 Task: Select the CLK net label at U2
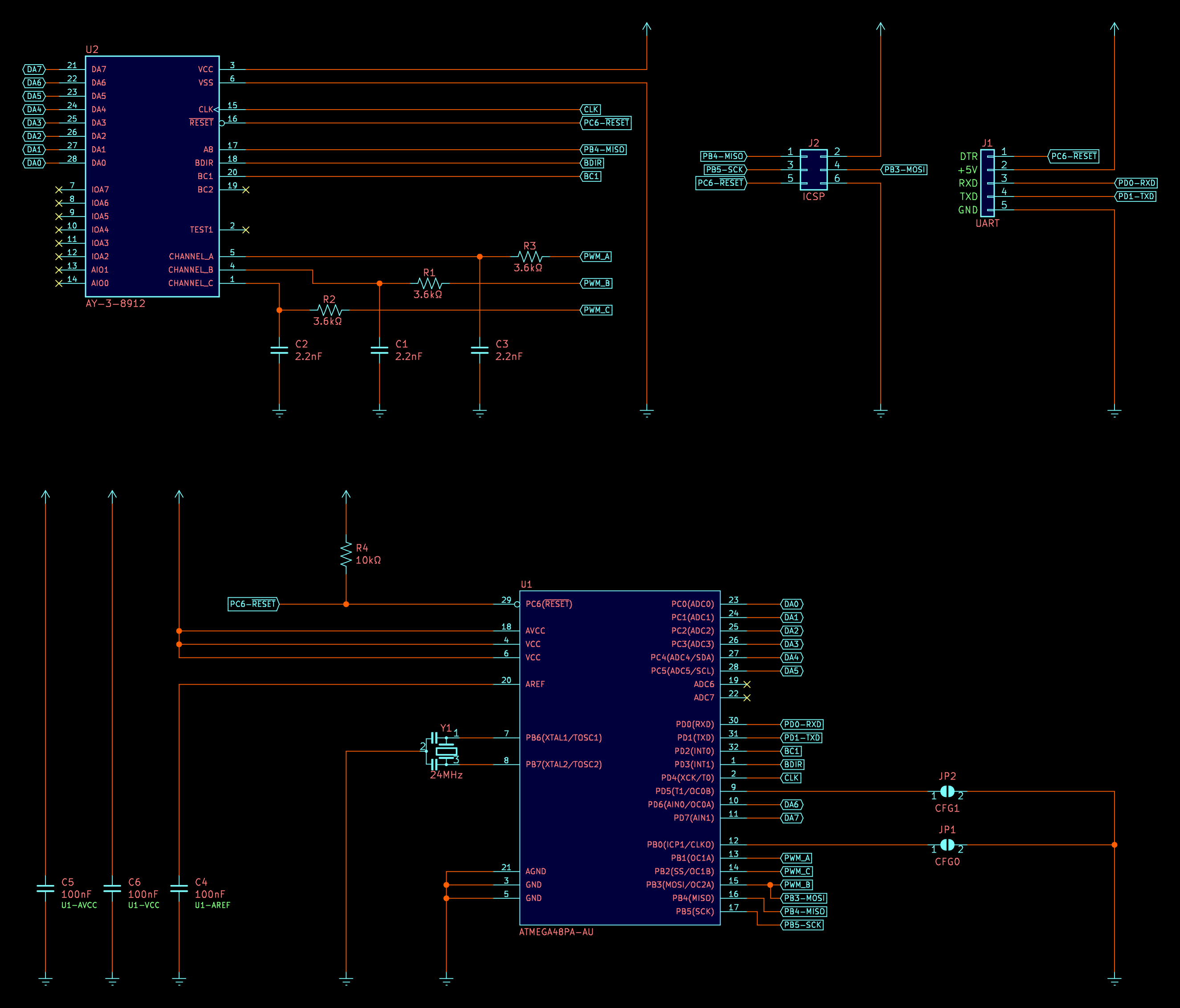coord(591,110)
